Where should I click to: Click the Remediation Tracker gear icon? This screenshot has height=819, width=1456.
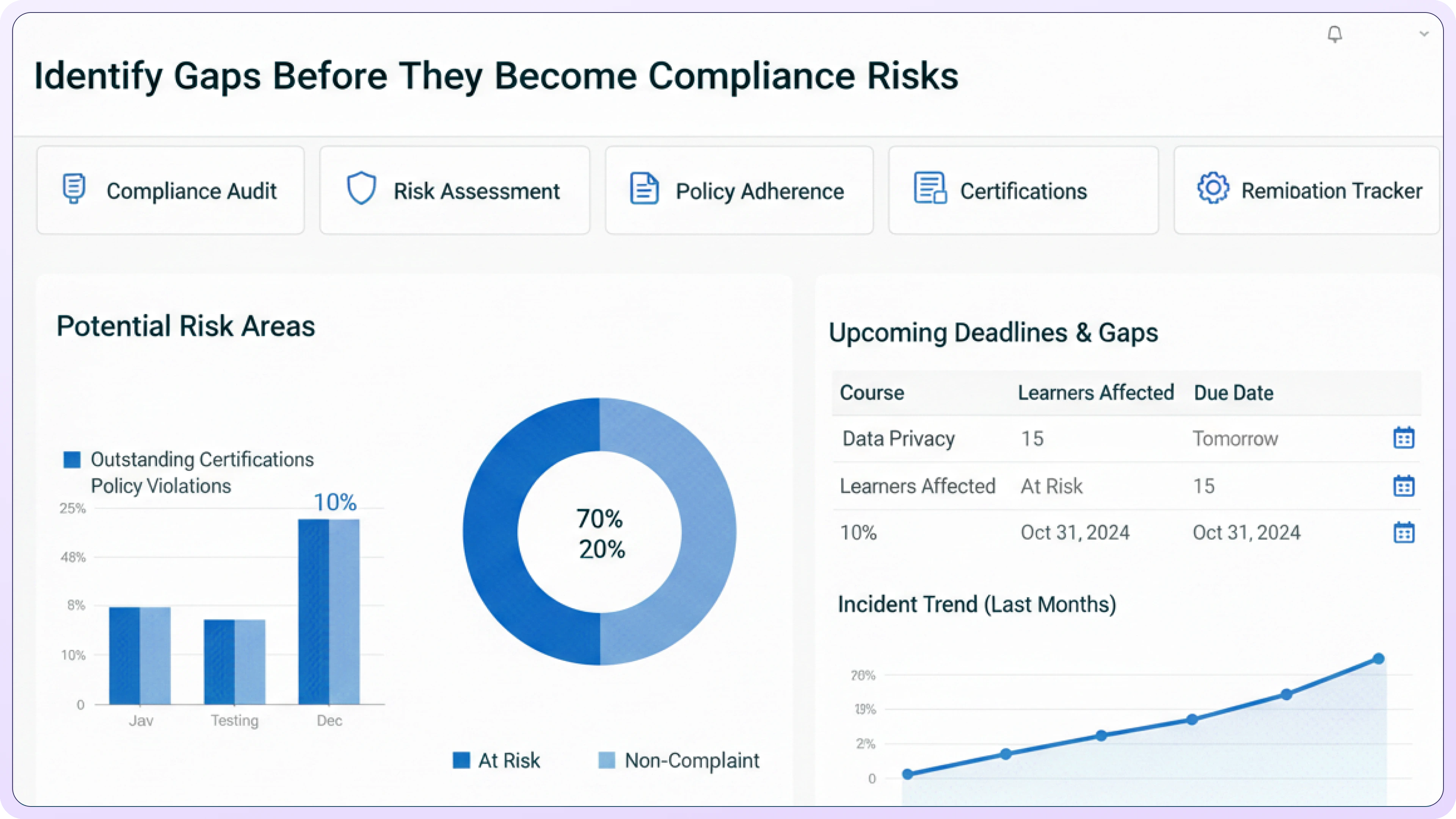point(1213,188)
